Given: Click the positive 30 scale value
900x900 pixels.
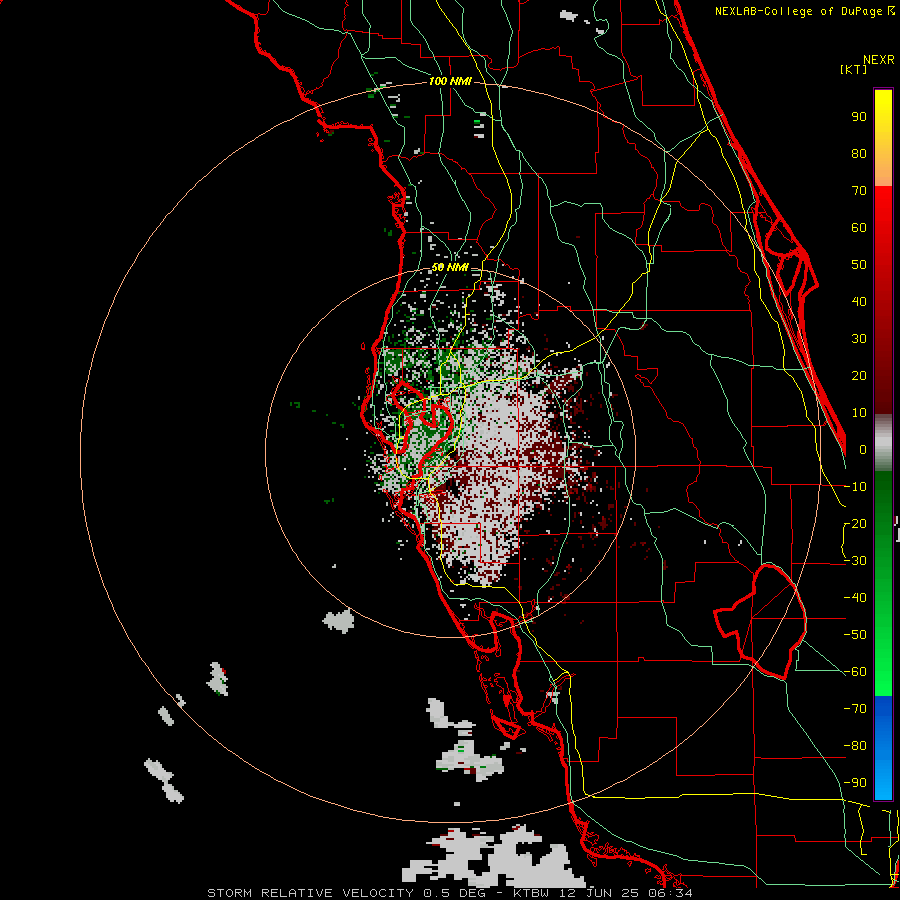Looking at the screenshot, I should (859, 339).
